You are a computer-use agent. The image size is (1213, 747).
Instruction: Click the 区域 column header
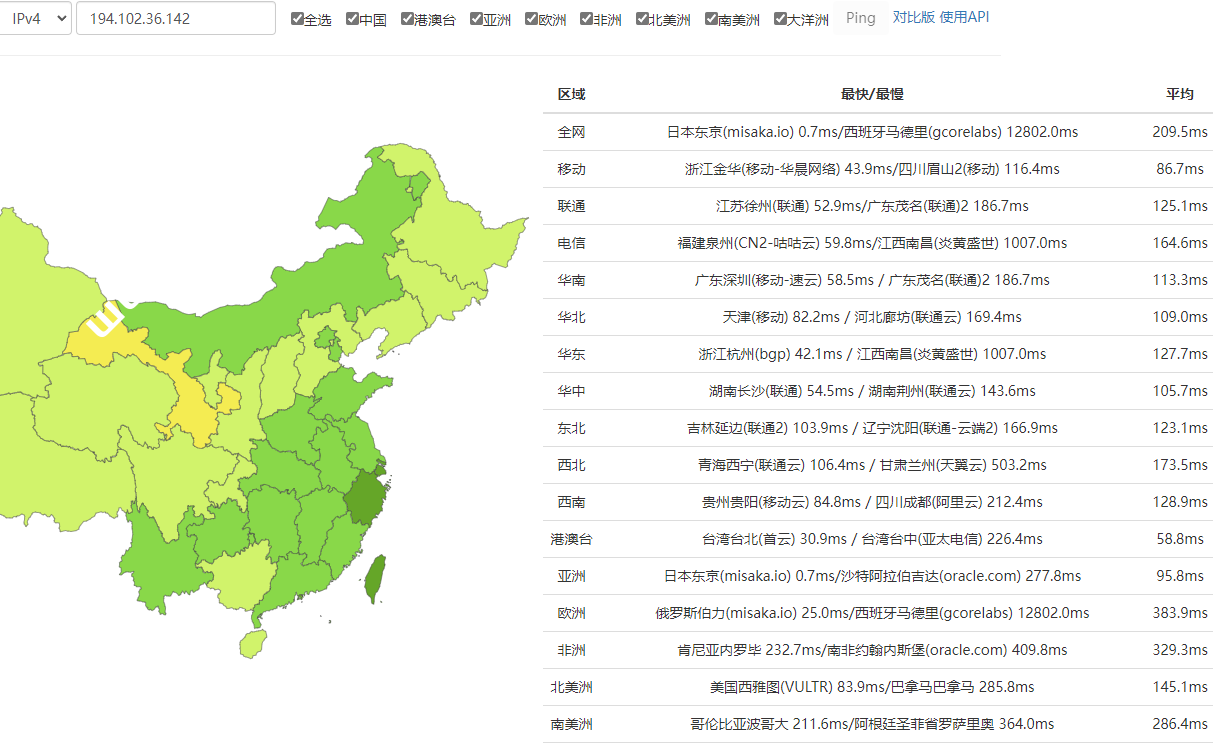pyautogui.click(x=571, y=94)
